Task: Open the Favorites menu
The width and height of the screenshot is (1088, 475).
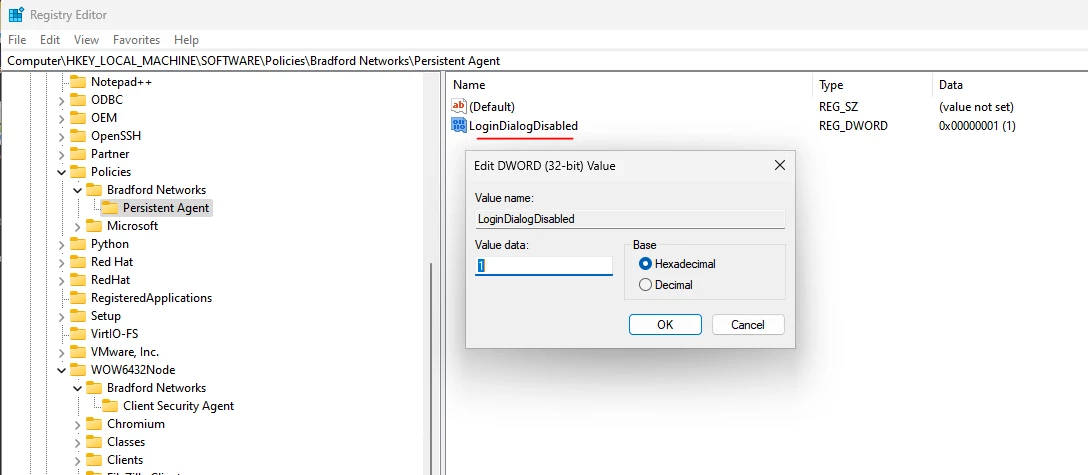Action: click(x=137, y=40)
